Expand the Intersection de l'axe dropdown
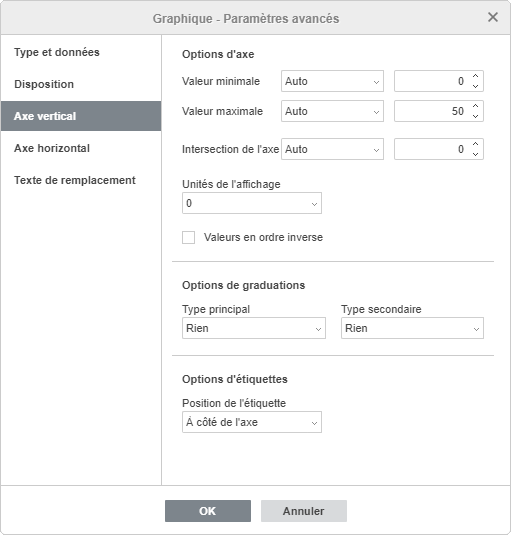Image resolution: width=511 pixels, height=535 pixels. coord(332,149)
